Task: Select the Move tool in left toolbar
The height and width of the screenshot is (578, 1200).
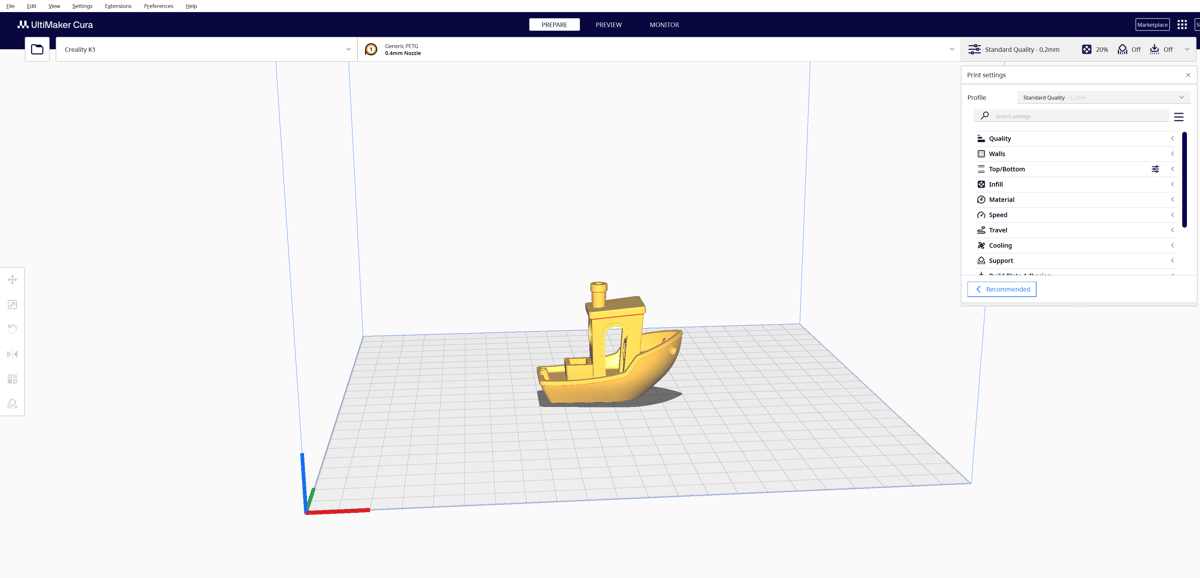Action: [12, 280]
